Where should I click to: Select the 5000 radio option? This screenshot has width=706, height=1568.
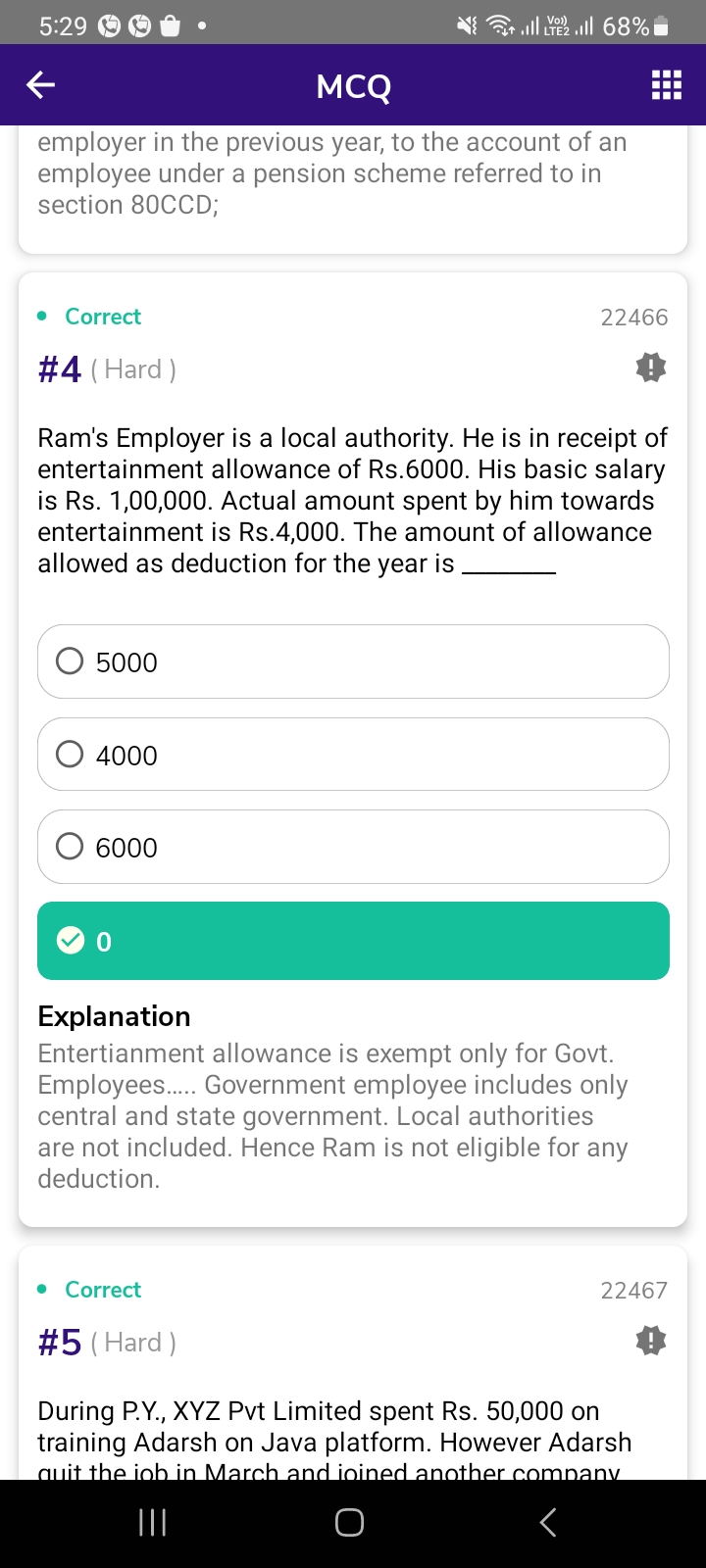pos(70,661)
